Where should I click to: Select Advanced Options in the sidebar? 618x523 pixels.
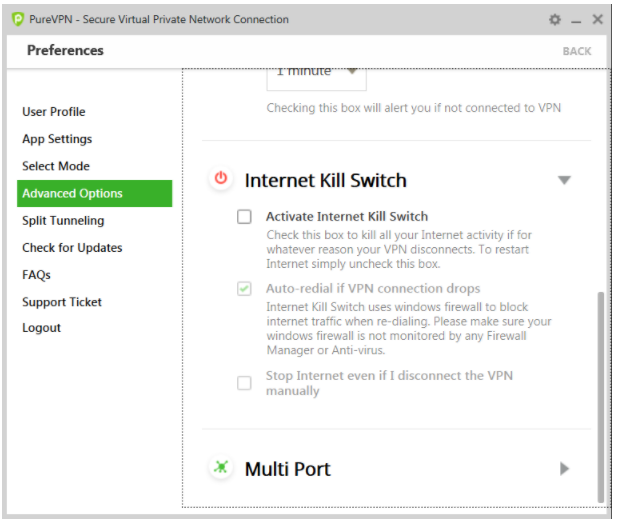(95, 194)
